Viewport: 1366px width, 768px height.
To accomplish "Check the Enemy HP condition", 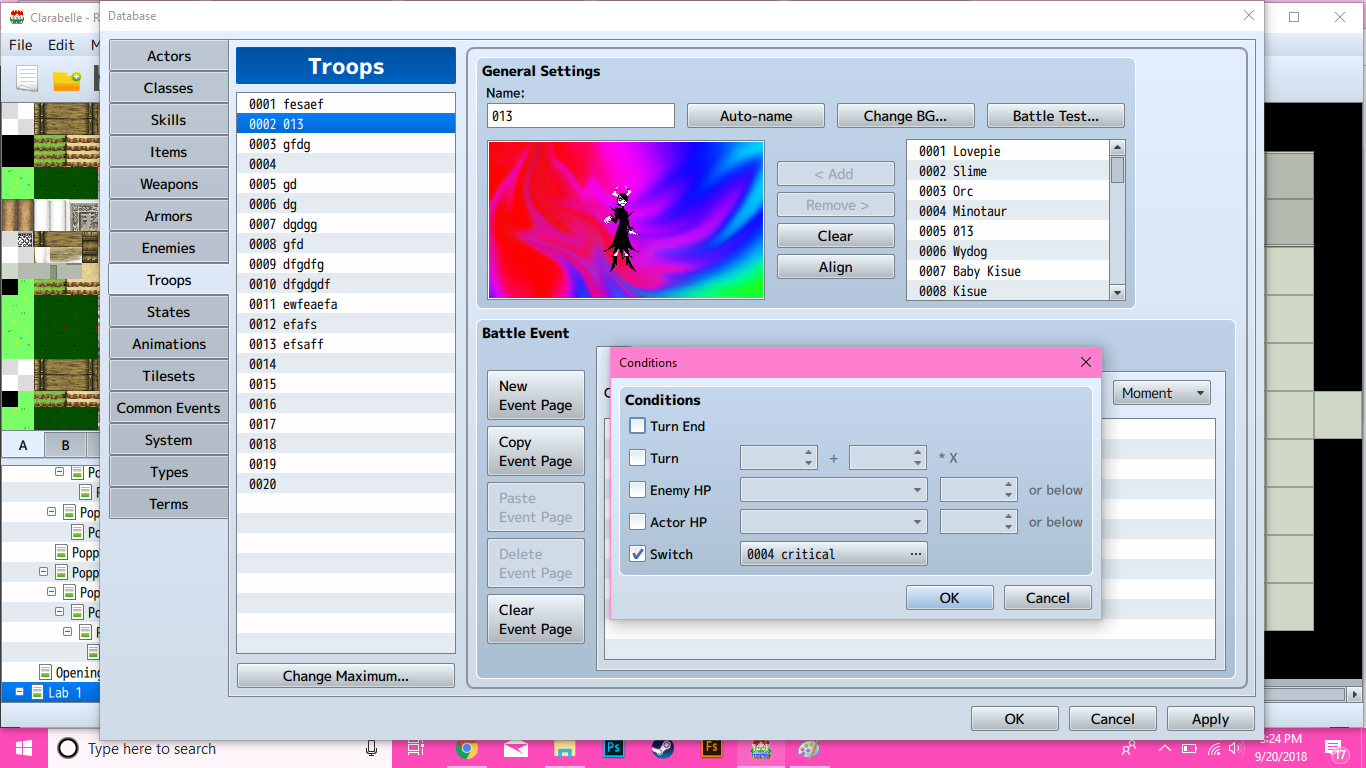I will tap(638, 490).
